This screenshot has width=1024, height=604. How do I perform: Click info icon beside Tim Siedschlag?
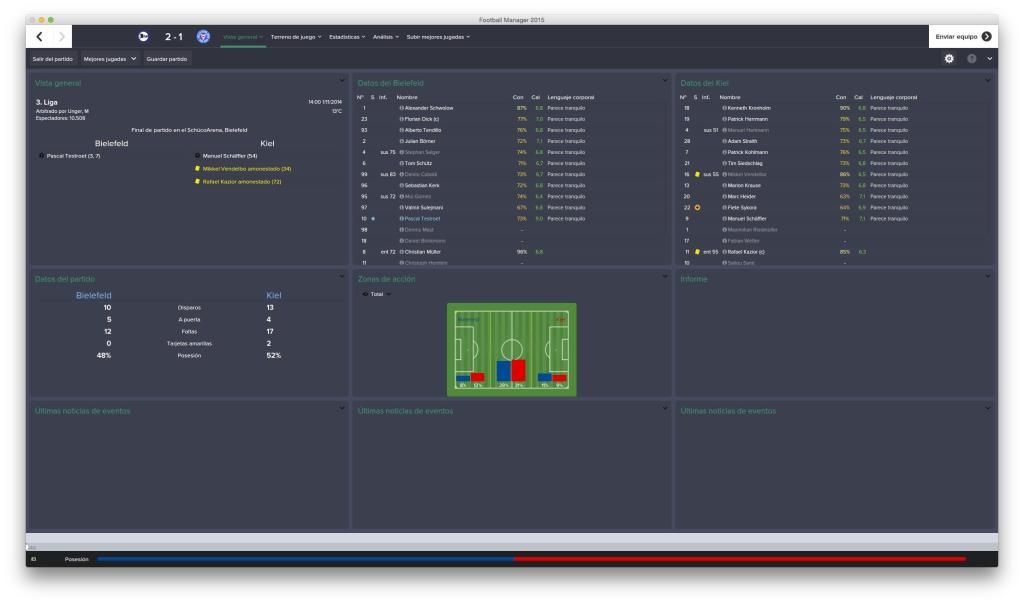point(724,163)
